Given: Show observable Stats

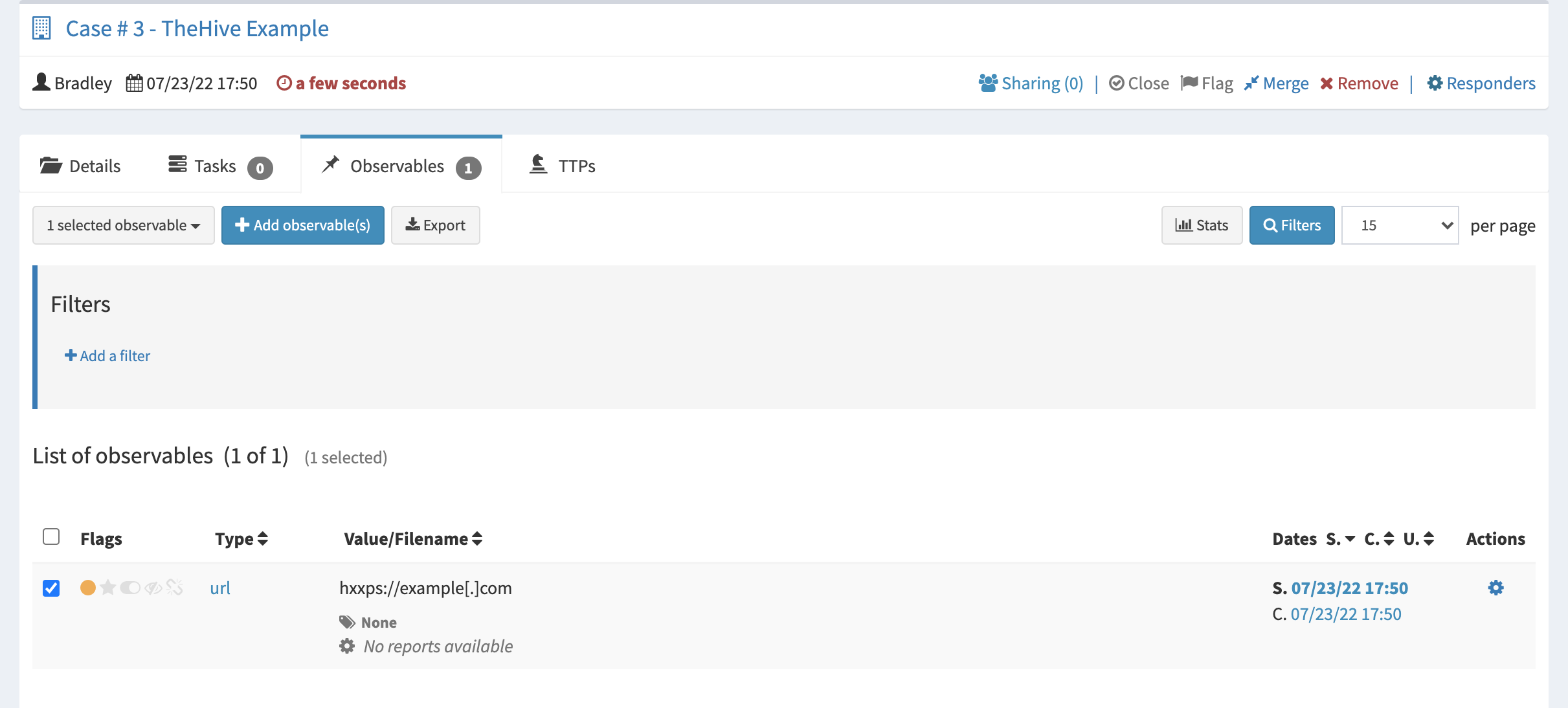Looking at the screenshot, I should 1202,225.
